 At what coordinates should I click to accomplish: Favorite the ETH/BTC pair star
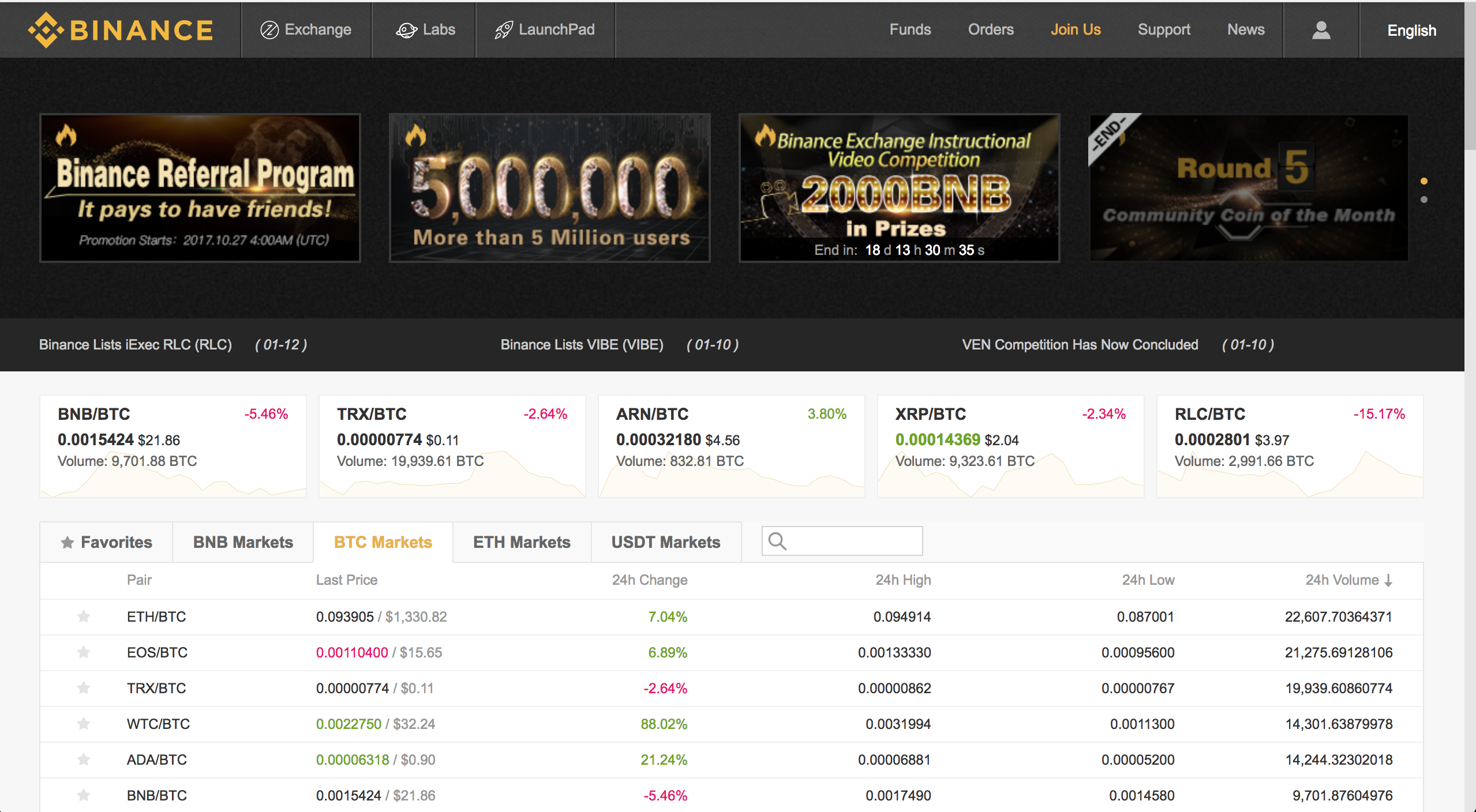(84, 616)
